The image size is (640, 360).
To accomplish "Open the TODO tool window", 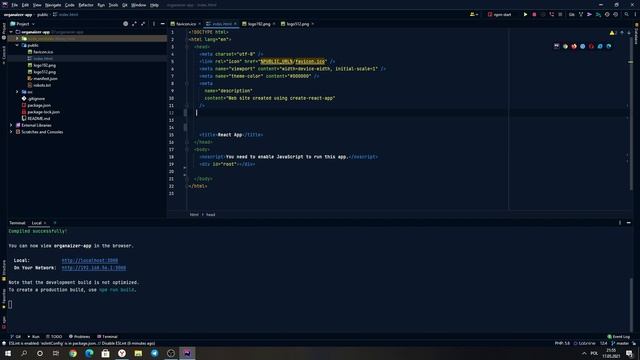I will point(54,337).
